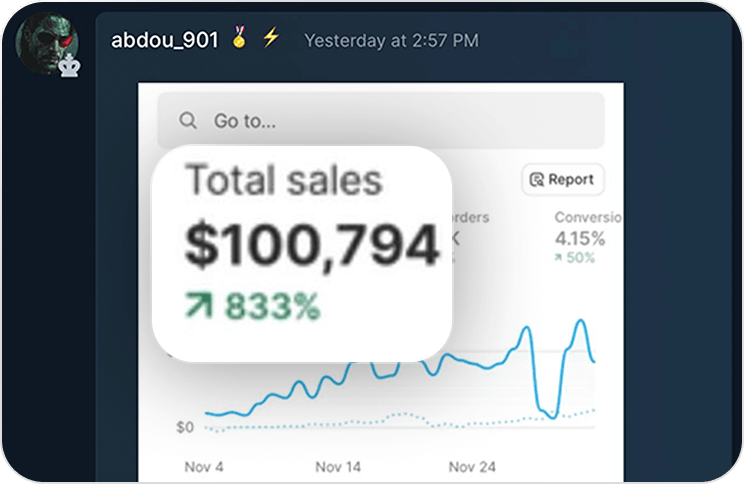Screen dimensions: 744x484
Task: Click the small green arrow beside 50%
Action: click(559, 258)
